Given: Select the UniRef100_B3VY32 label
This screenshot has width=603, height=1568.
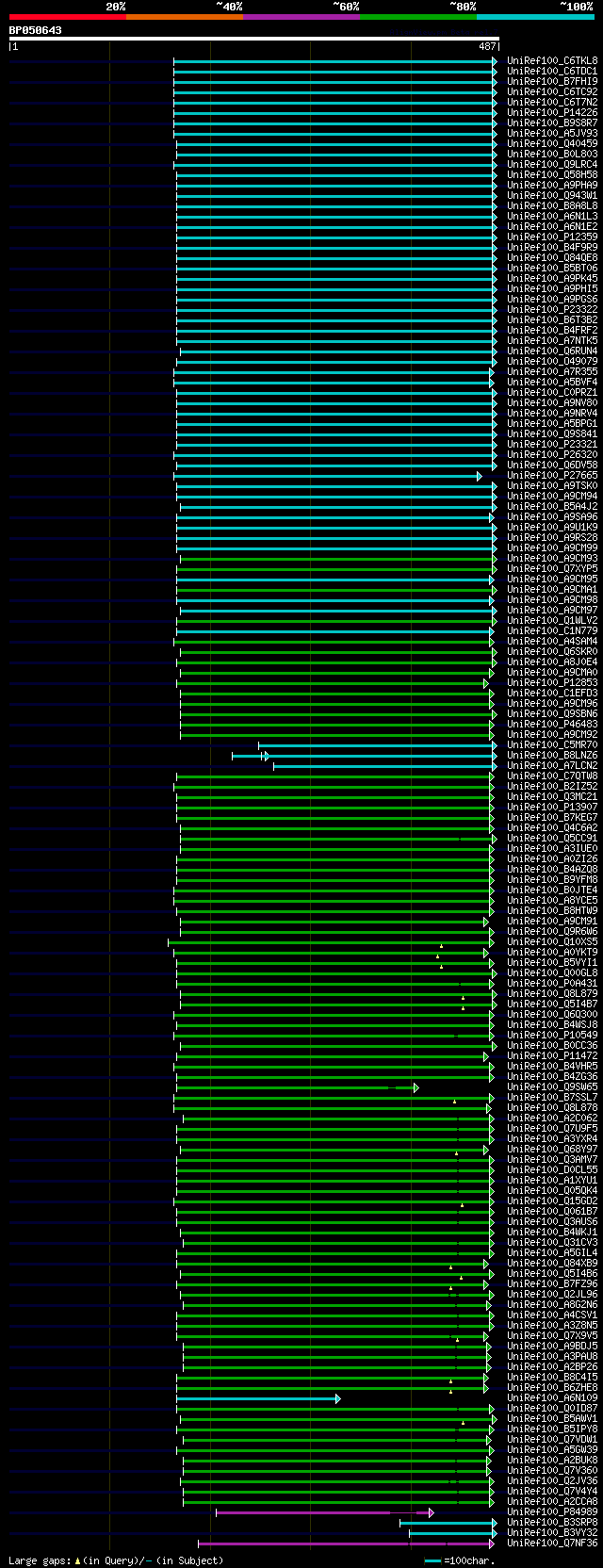Looking at the screenshot, I should [x=552, y=1532].
